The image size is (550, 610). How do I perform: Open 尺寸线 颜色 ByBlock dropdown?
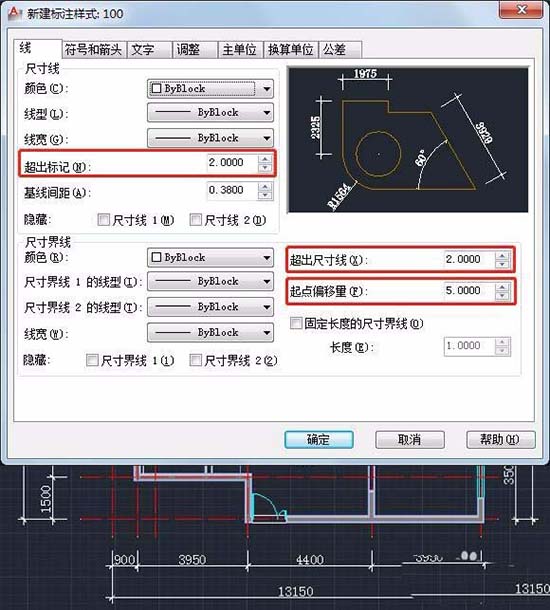[x=210, y=89]
